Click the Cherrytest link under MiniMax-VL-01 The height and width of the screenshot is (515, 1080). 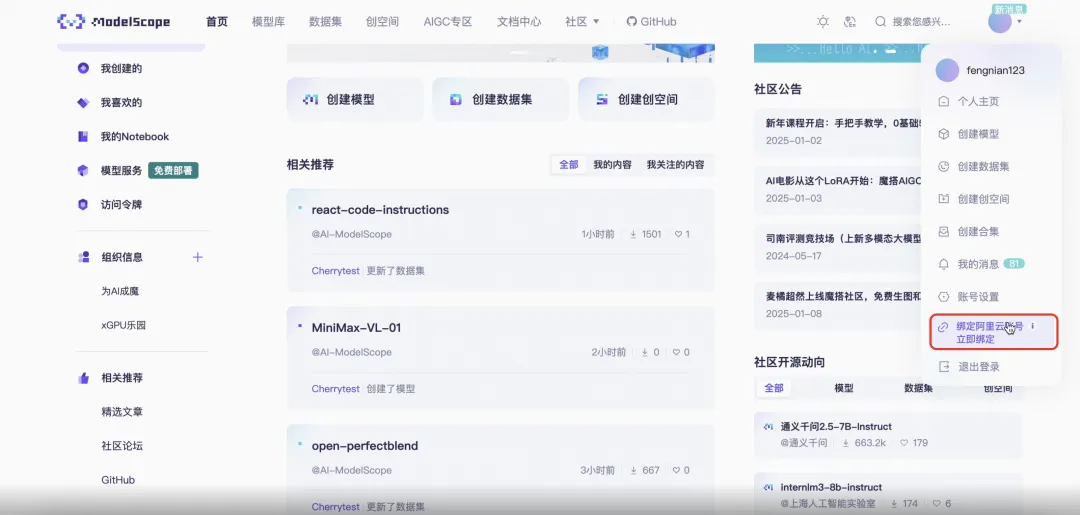point(335,388)
